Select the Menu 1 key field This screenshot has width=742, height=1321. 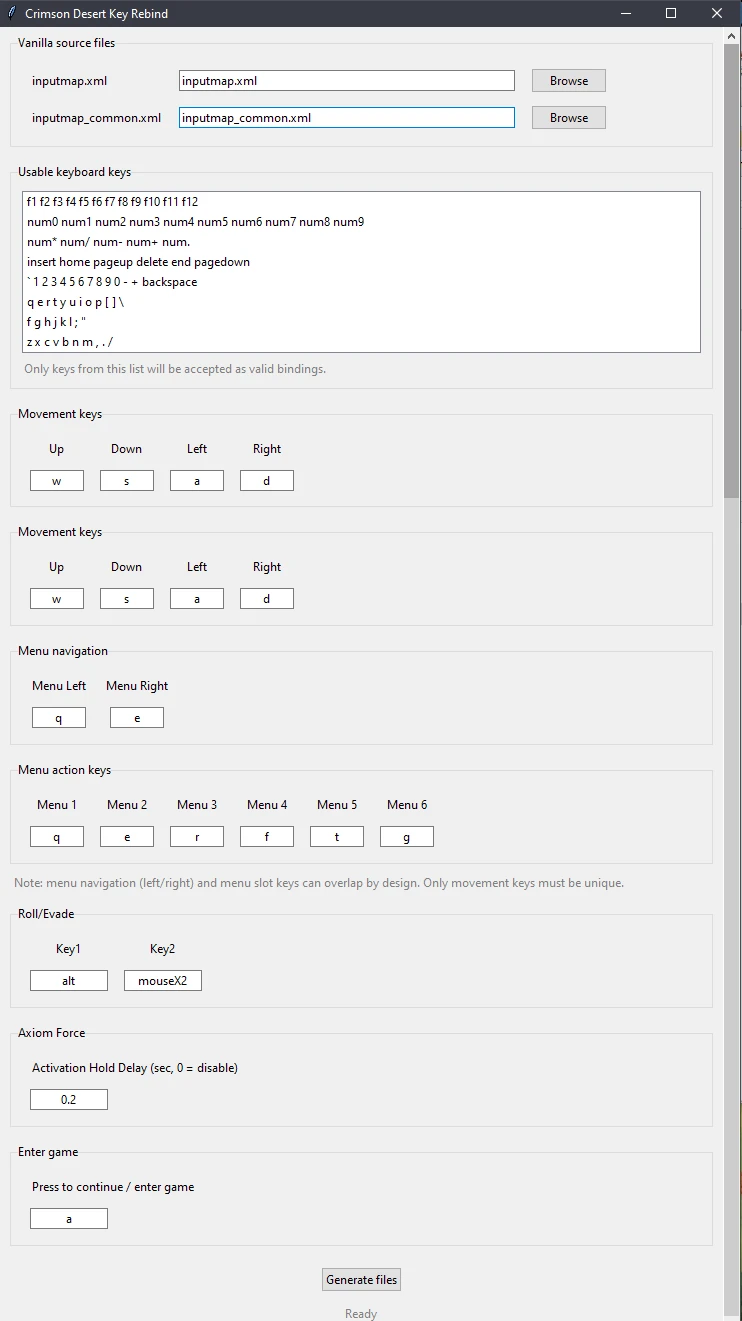pos(57,837)
